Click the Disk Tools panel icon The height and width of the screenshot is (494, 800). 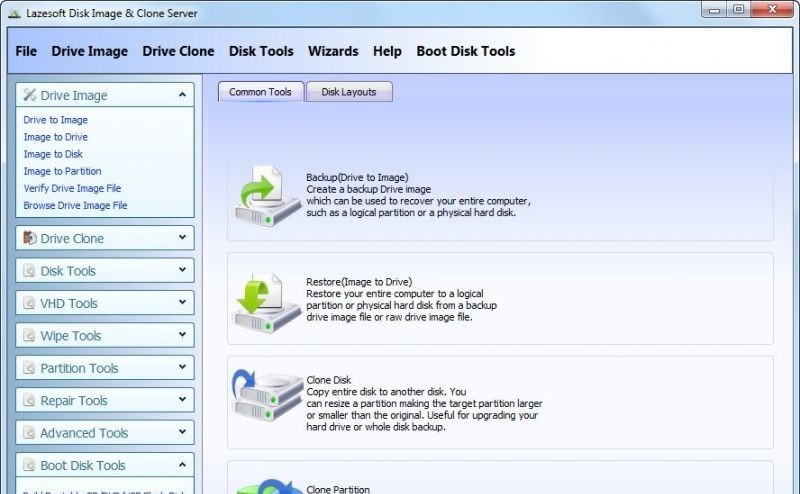30,270
